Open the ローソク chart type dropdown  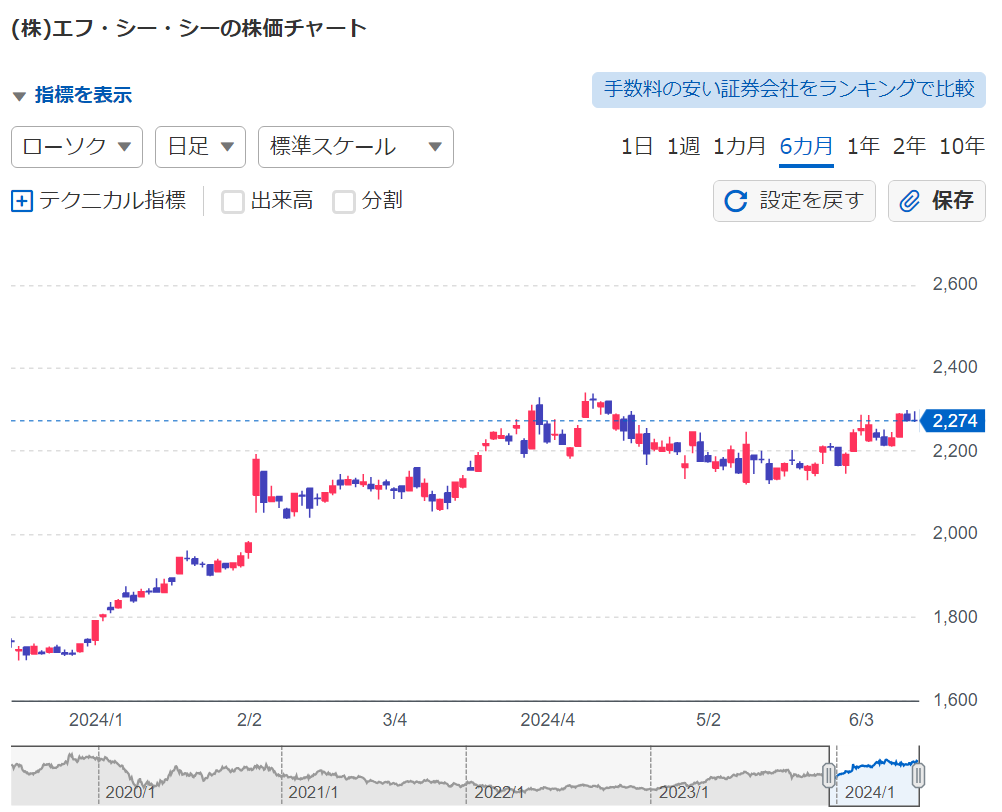pos(77,147)
